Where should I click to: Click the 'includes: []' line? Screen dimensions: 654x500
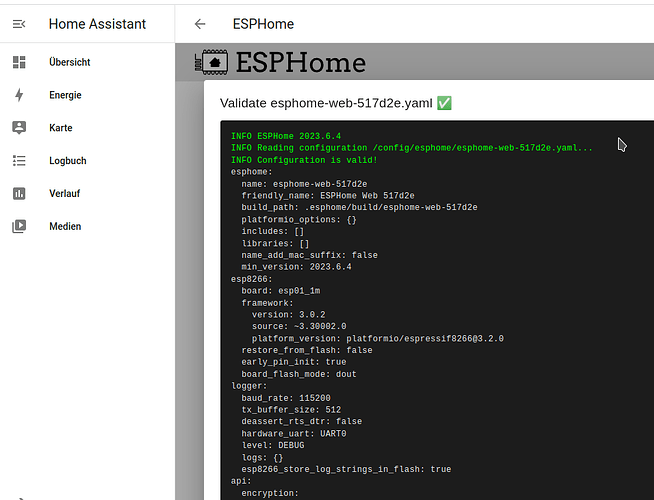coord(273,231)
